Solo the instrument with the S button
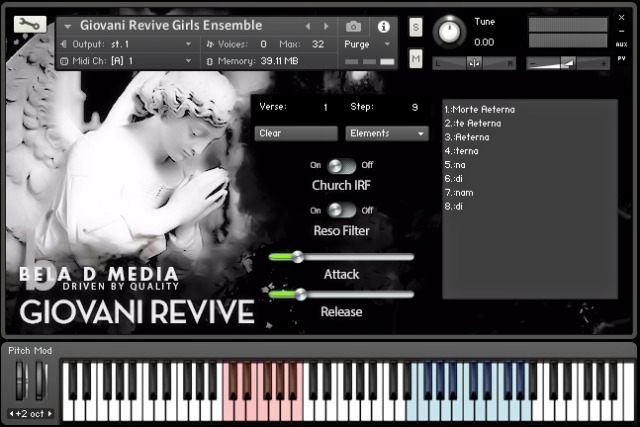Viewport: 640px width, 427px height. pos(416,27)
